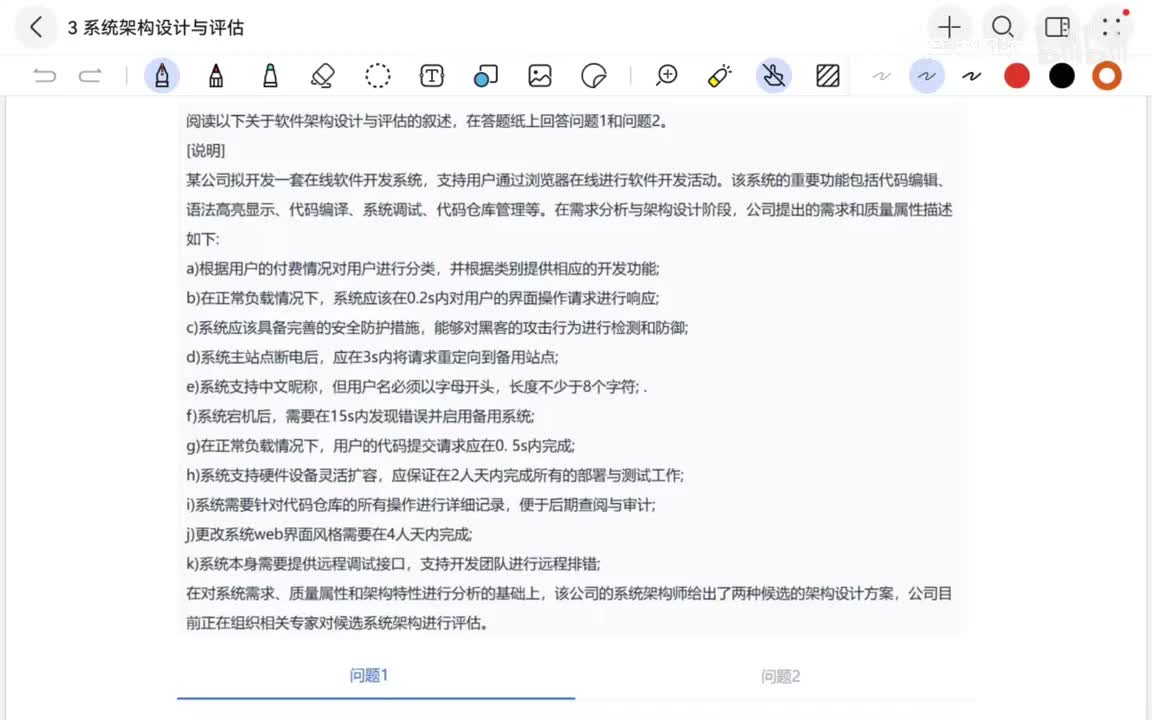Switch to the 问题1 tab
Viewport: 1152px width, 720px height.
369,675
